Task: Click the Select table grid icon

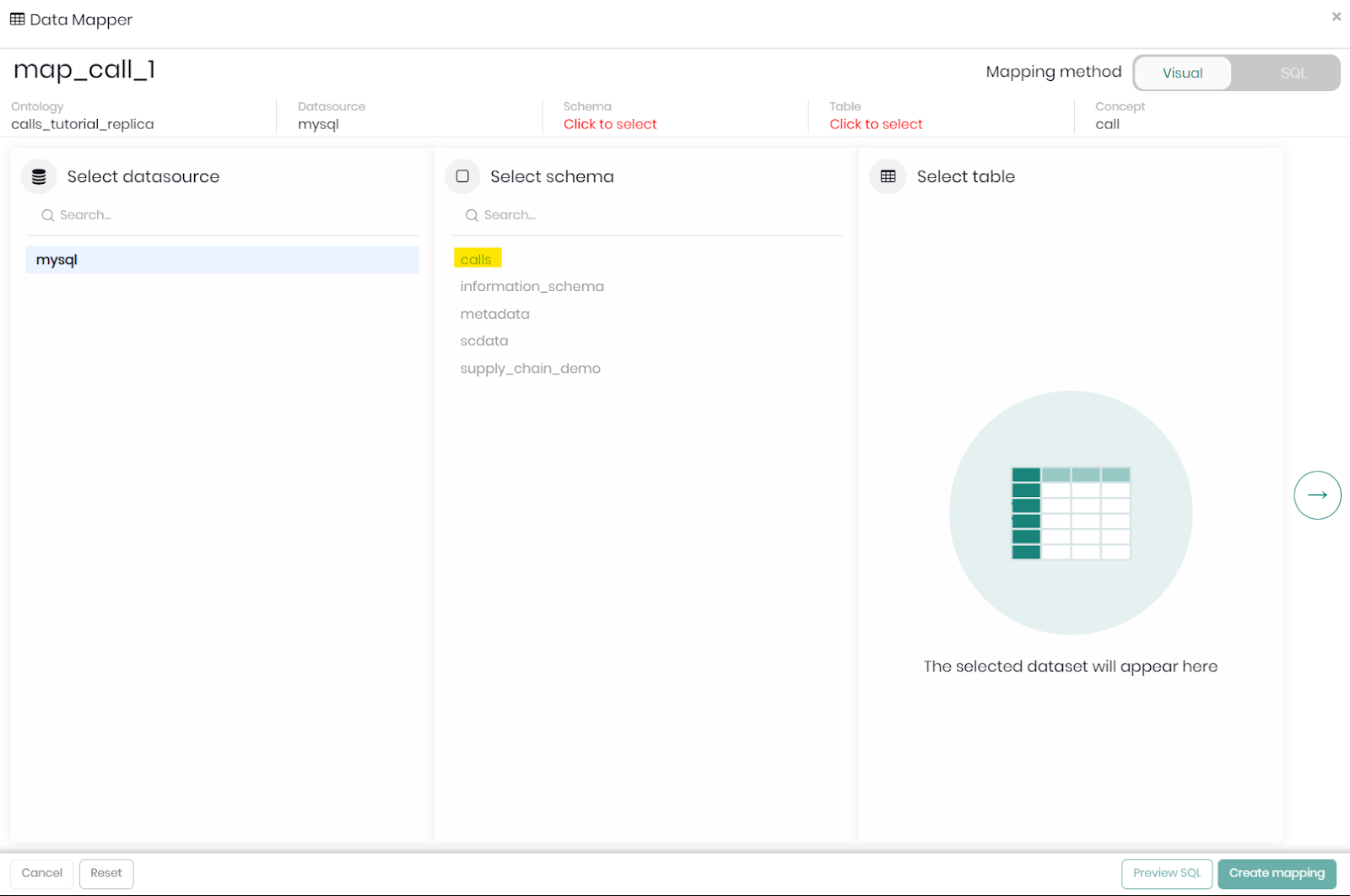Action: 888,176
